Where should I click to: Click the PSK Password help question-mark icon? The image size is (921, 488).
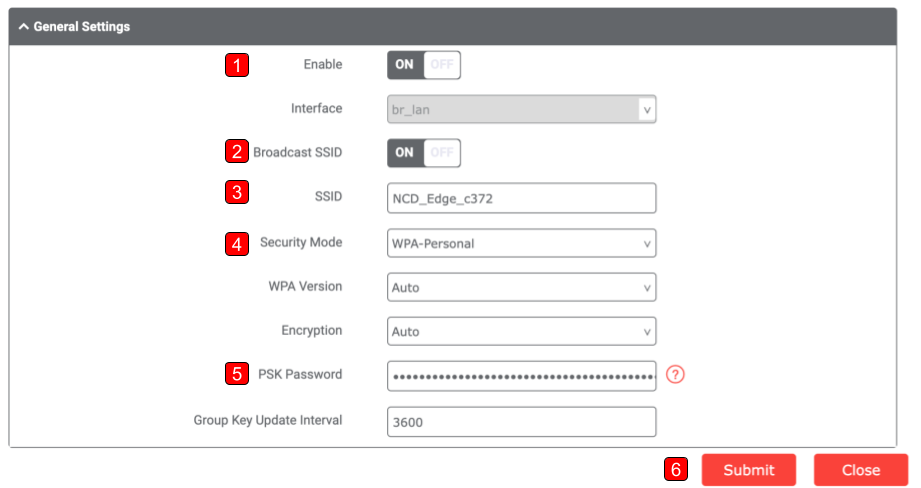click(x=675, y=374)
